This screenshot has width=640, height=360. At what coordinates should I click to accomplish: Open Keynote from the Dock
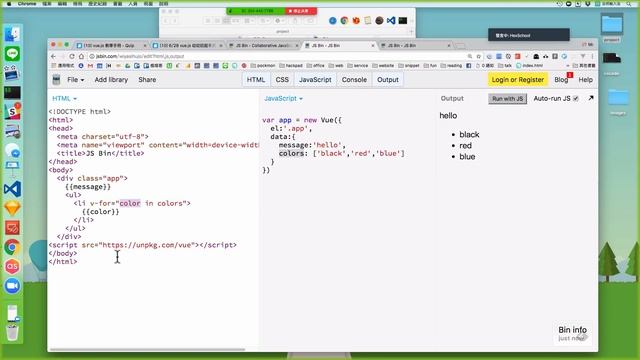[12, 168]
